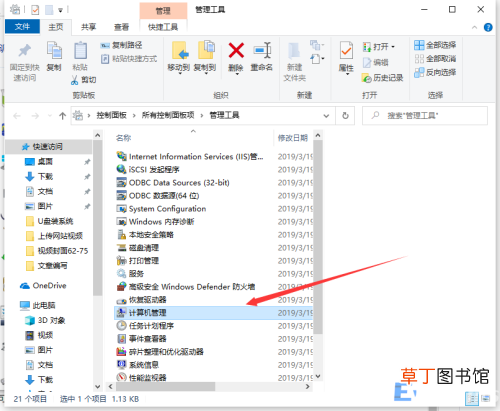500x411 pixels.
Task: Collapse the ribbon with the chevron
Action: 474,27
